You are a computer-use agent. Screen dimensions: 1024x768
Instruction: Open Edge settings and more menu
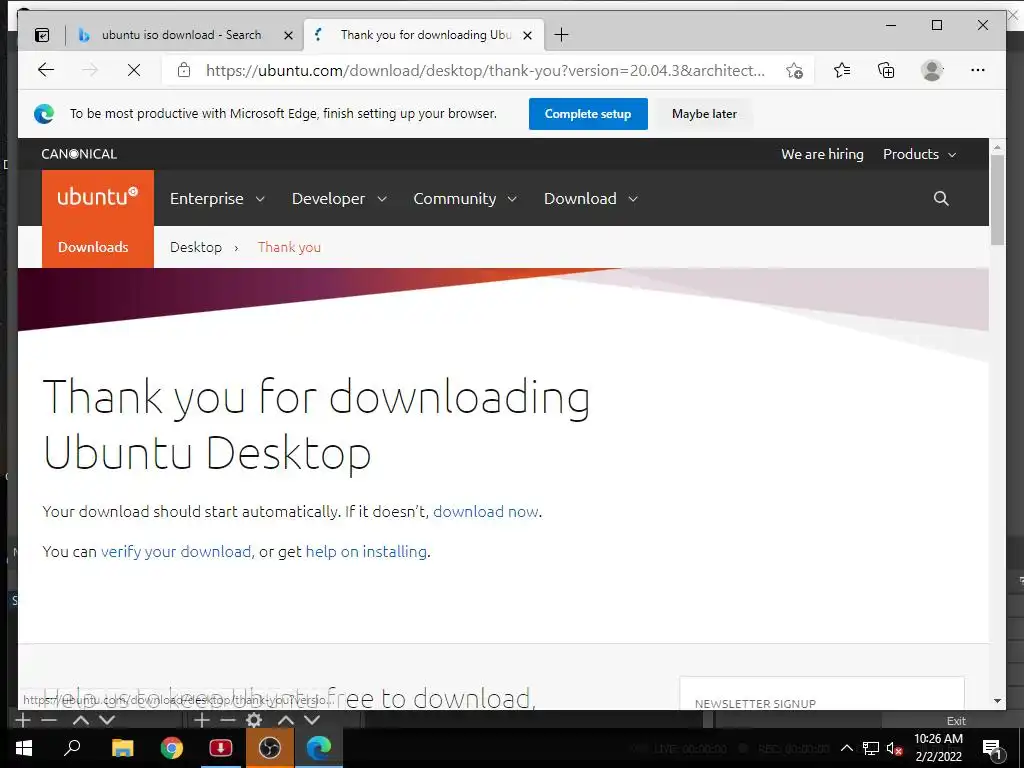point(978,70)
